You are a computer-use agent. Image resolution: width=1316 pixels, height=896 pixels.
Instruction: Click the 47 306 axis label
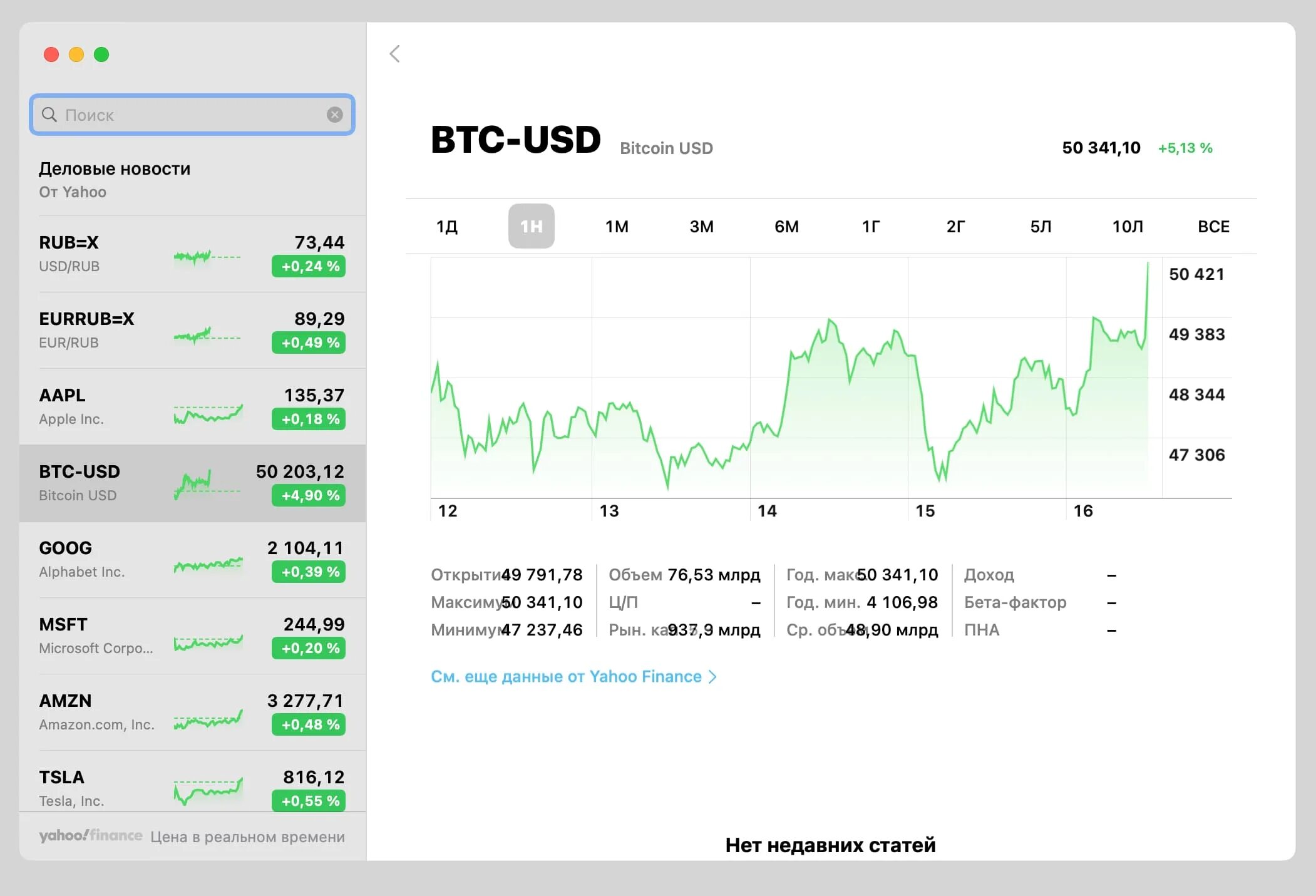1196,455
